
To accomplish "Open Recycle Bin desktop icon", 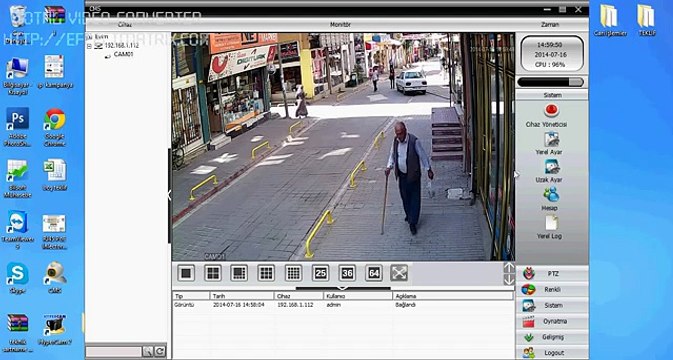I will [18, 24].
